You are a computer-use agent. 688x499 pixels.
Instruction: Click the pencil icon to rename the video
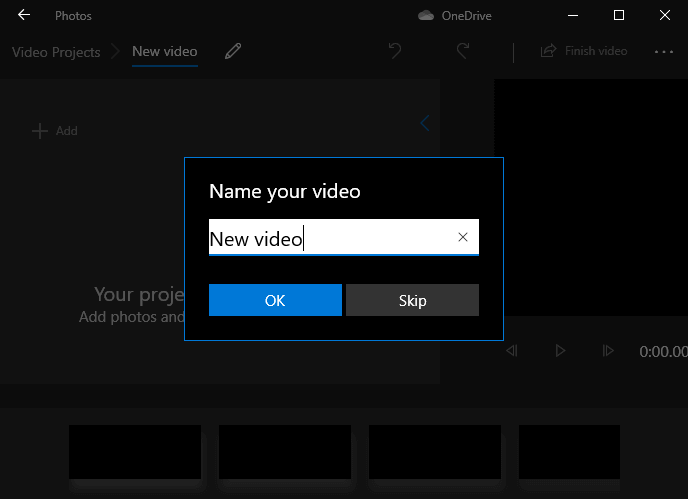click(233, 51)
